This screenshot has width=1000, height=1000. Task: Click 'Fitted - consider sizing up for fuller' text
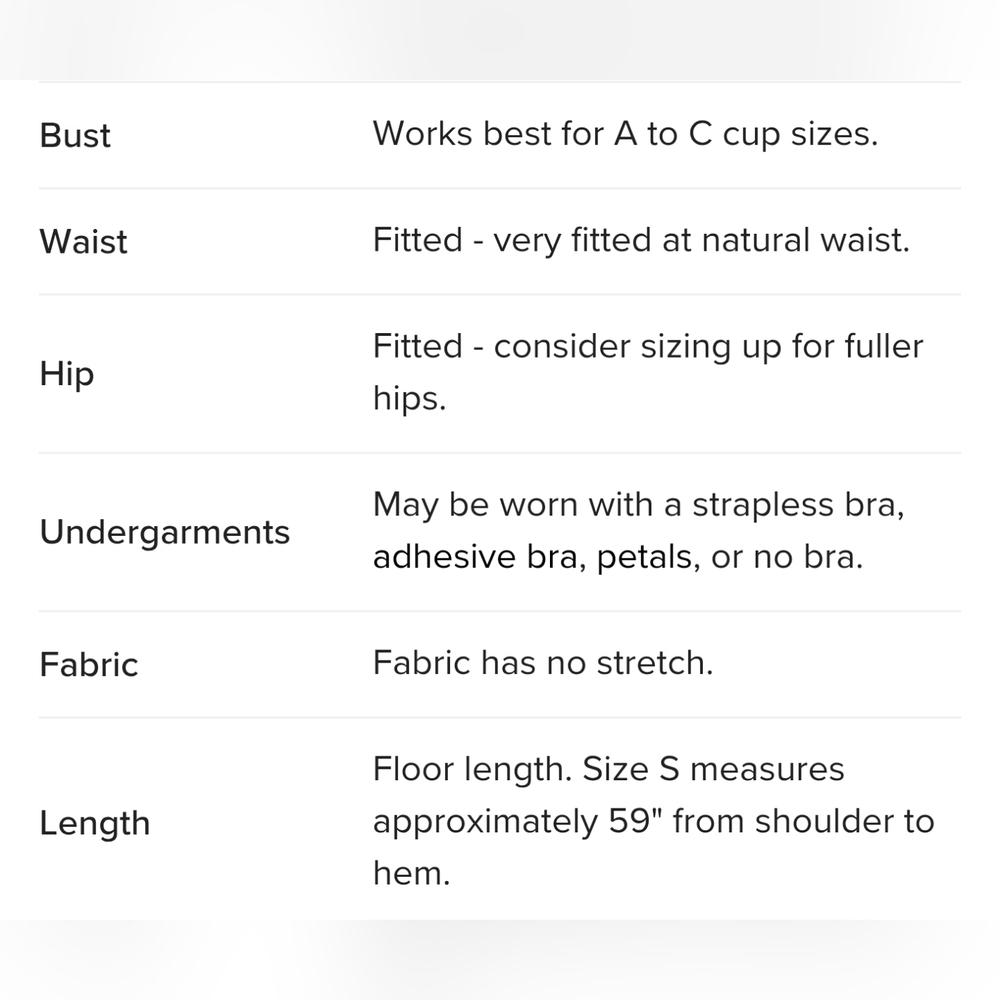coord(647,348)
